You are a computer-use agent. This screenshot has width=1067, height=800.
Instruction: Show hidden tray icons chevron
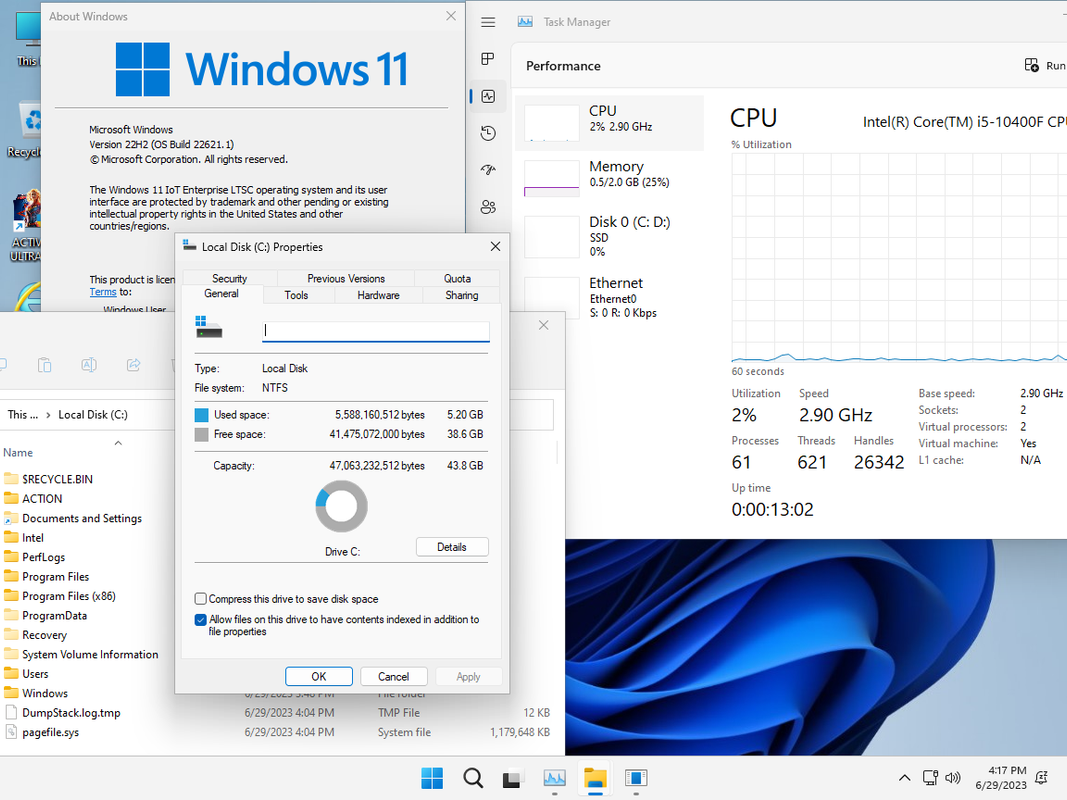pyautogui.click(x=904, y=778)
